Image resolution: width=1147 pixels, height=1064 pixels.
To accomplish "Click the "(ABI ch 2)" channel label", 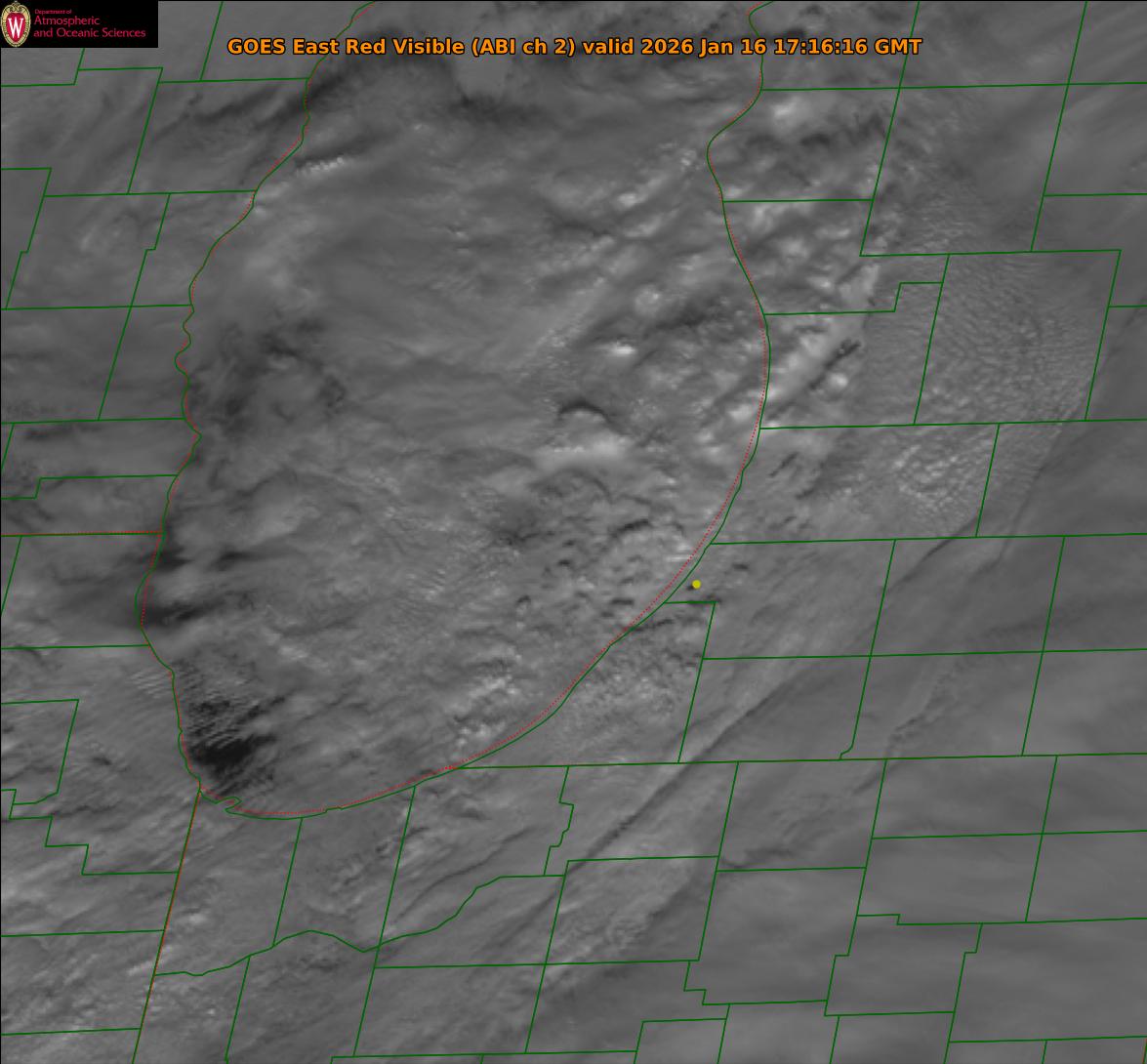I will (524, 47).
